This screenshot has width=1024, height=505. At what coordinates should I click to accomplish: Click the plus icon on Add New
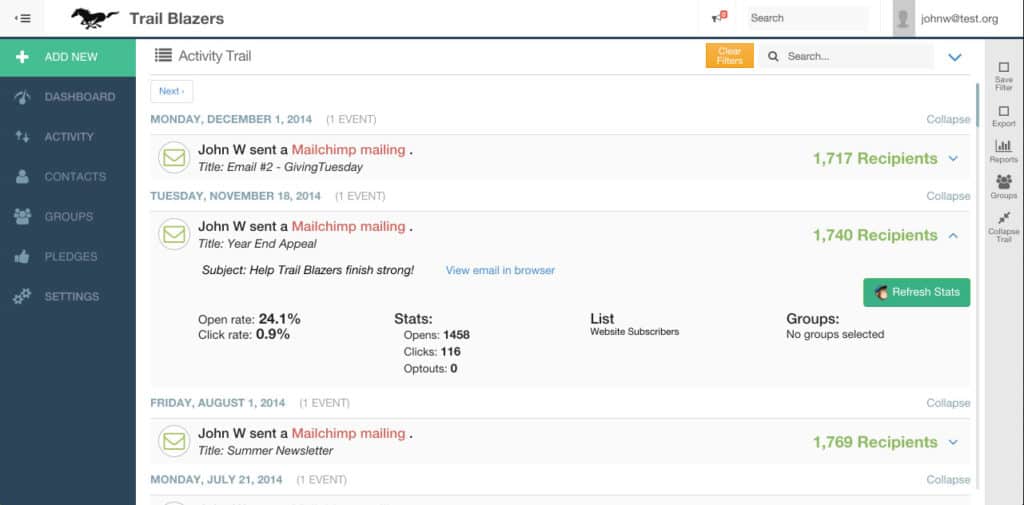[x=22, y=57]
